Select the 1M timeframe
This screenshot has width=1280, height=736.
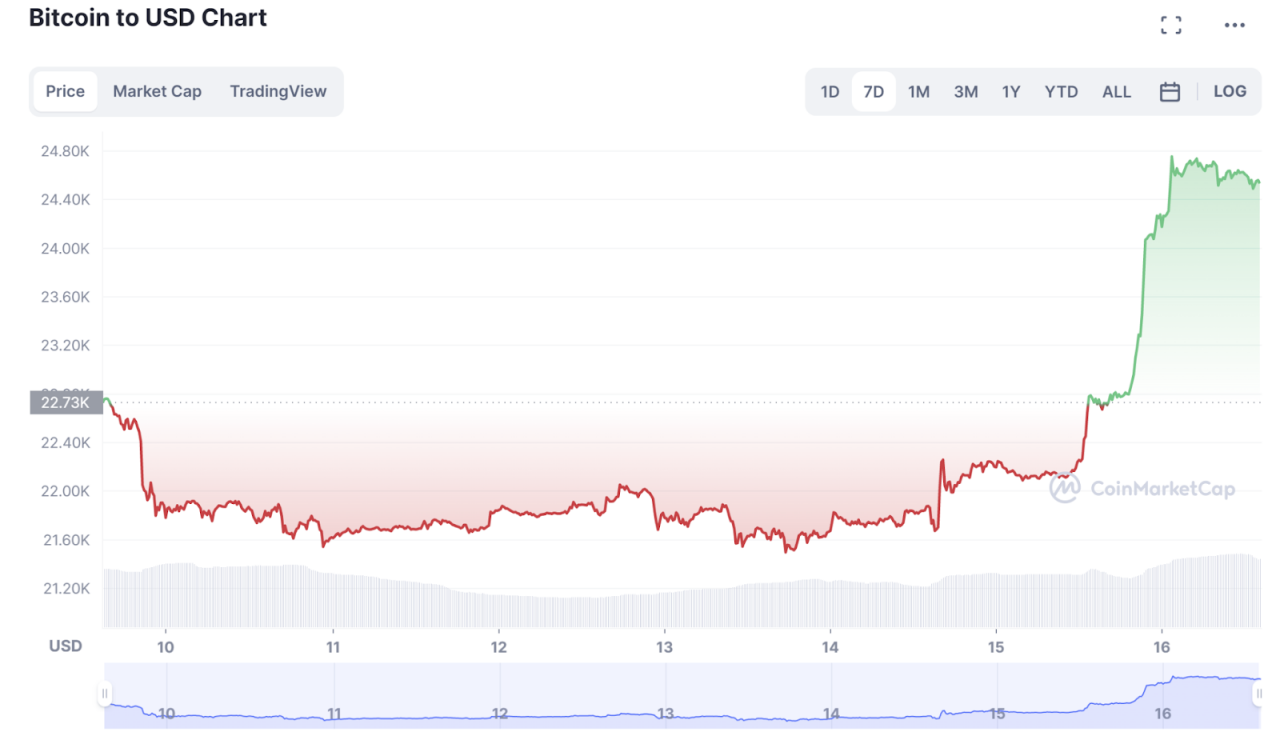(x=918, y=90)
